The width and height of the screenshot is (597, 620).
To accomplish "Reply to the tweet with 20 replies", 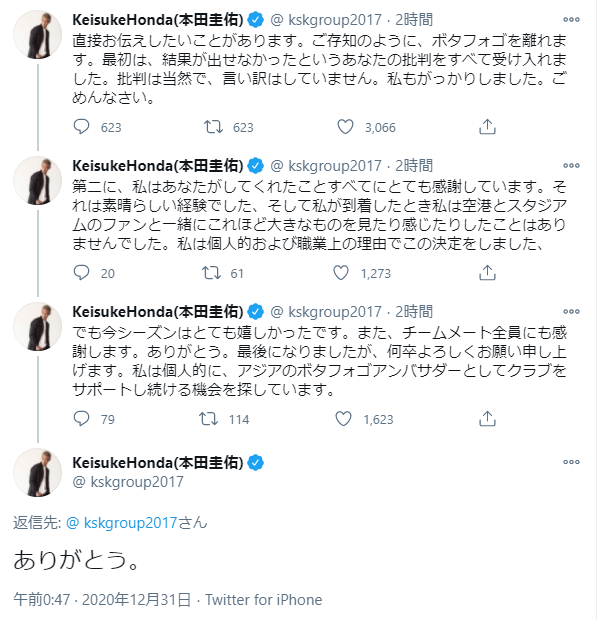I will [81, 273].
